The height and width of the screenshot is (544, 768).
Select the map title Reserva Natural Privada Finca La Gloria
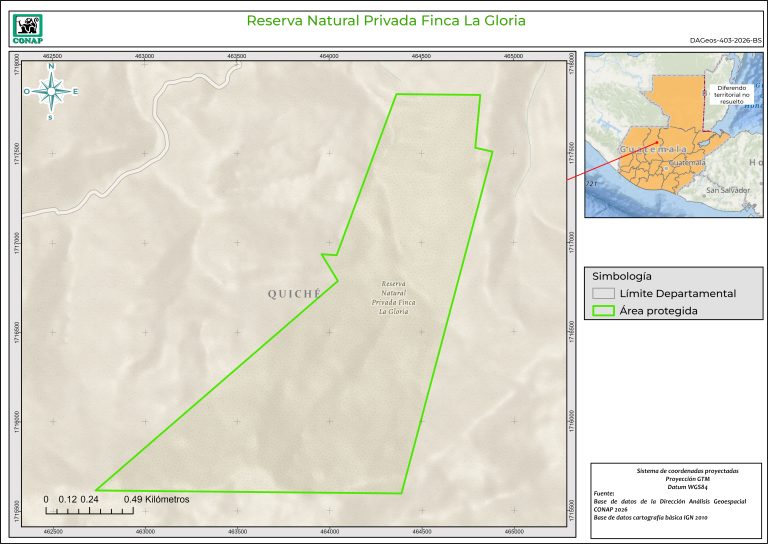pyautogui.click(x=385, y=21)
